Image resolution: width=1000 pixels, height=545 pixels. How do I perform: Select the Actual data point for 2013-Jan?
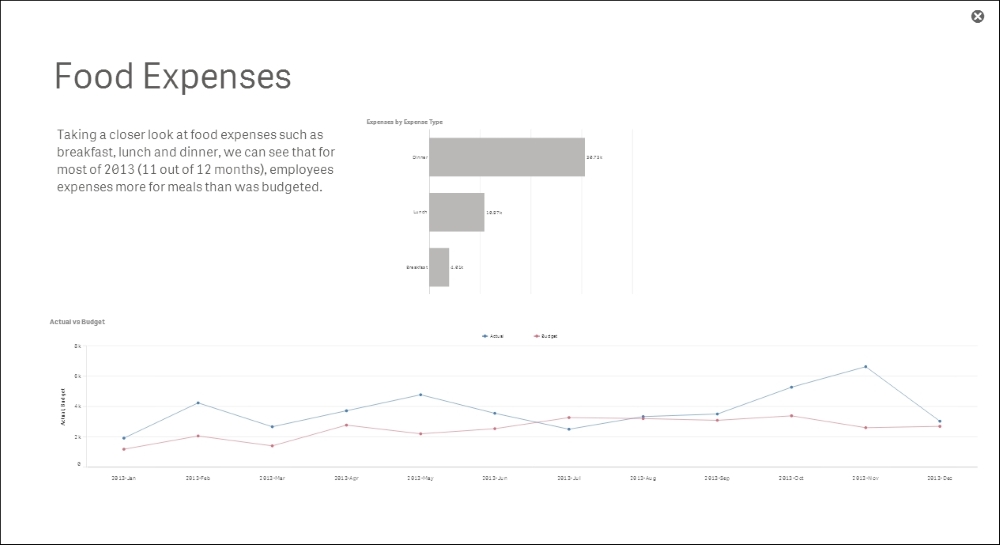(x=124, y=438)
